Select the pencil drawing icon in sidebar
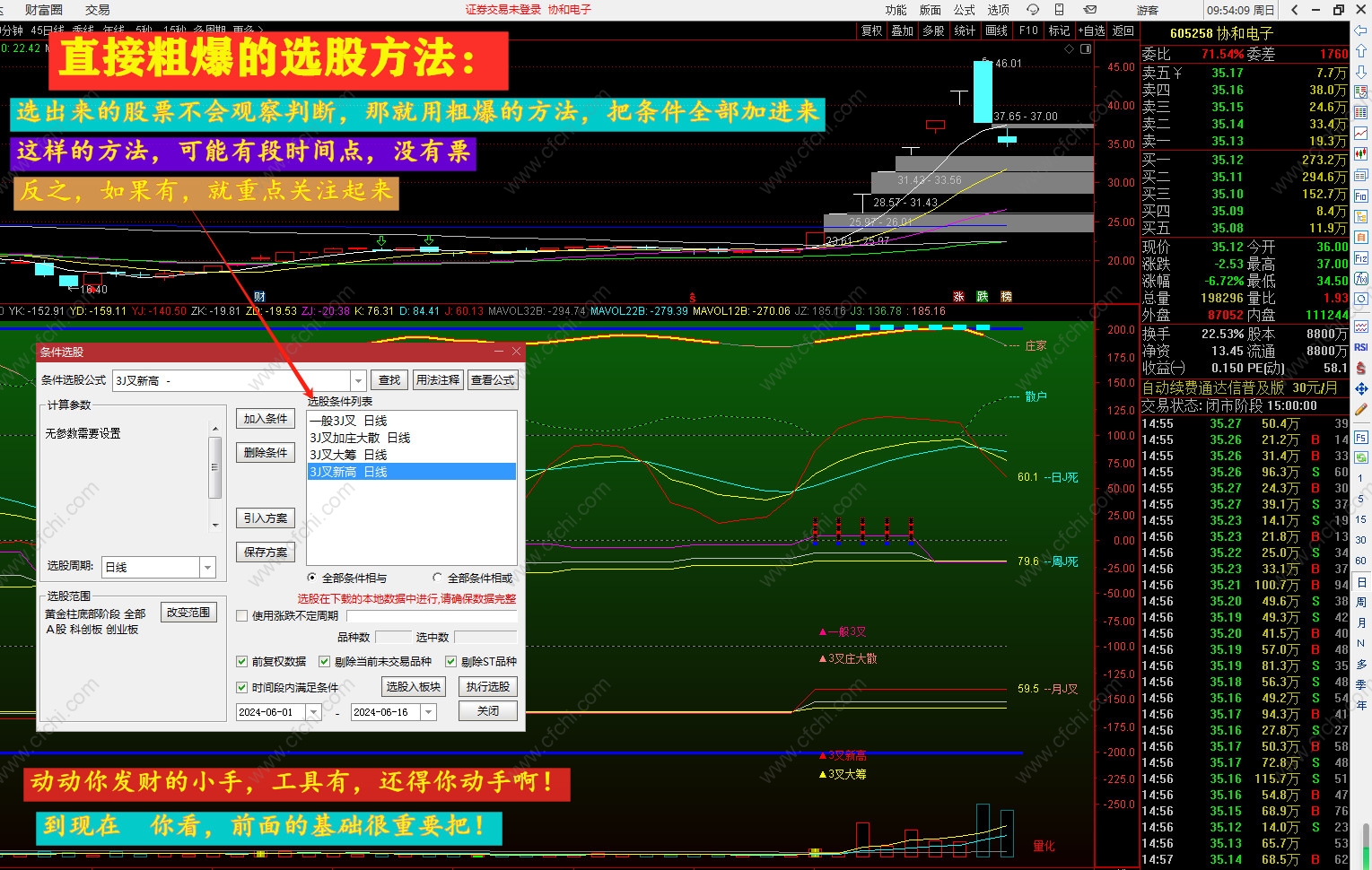Screen dimensions: 1372x870 [1361, 409]
